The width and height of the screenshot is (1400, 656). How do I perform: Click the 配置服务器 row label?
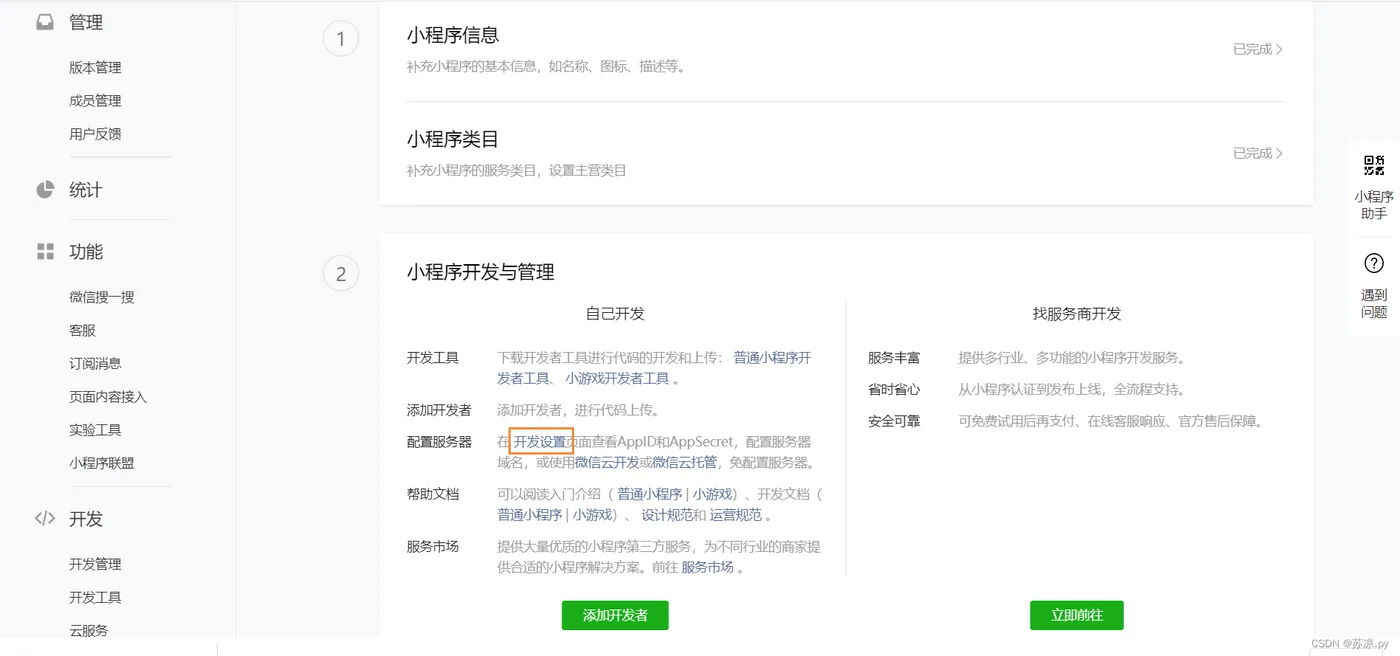click(439, 441)
